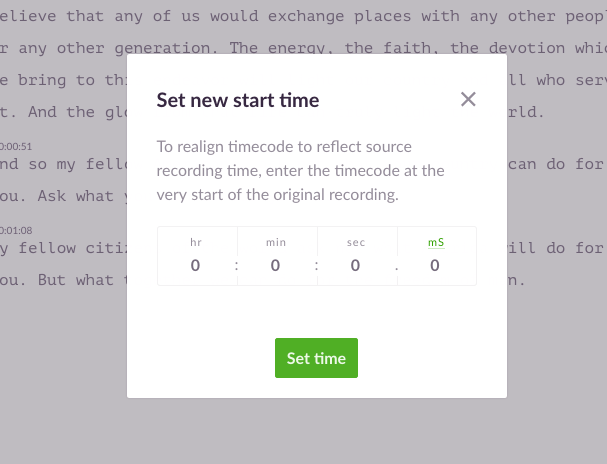Click the word 'exchange' in transcript

pos(305,16)
